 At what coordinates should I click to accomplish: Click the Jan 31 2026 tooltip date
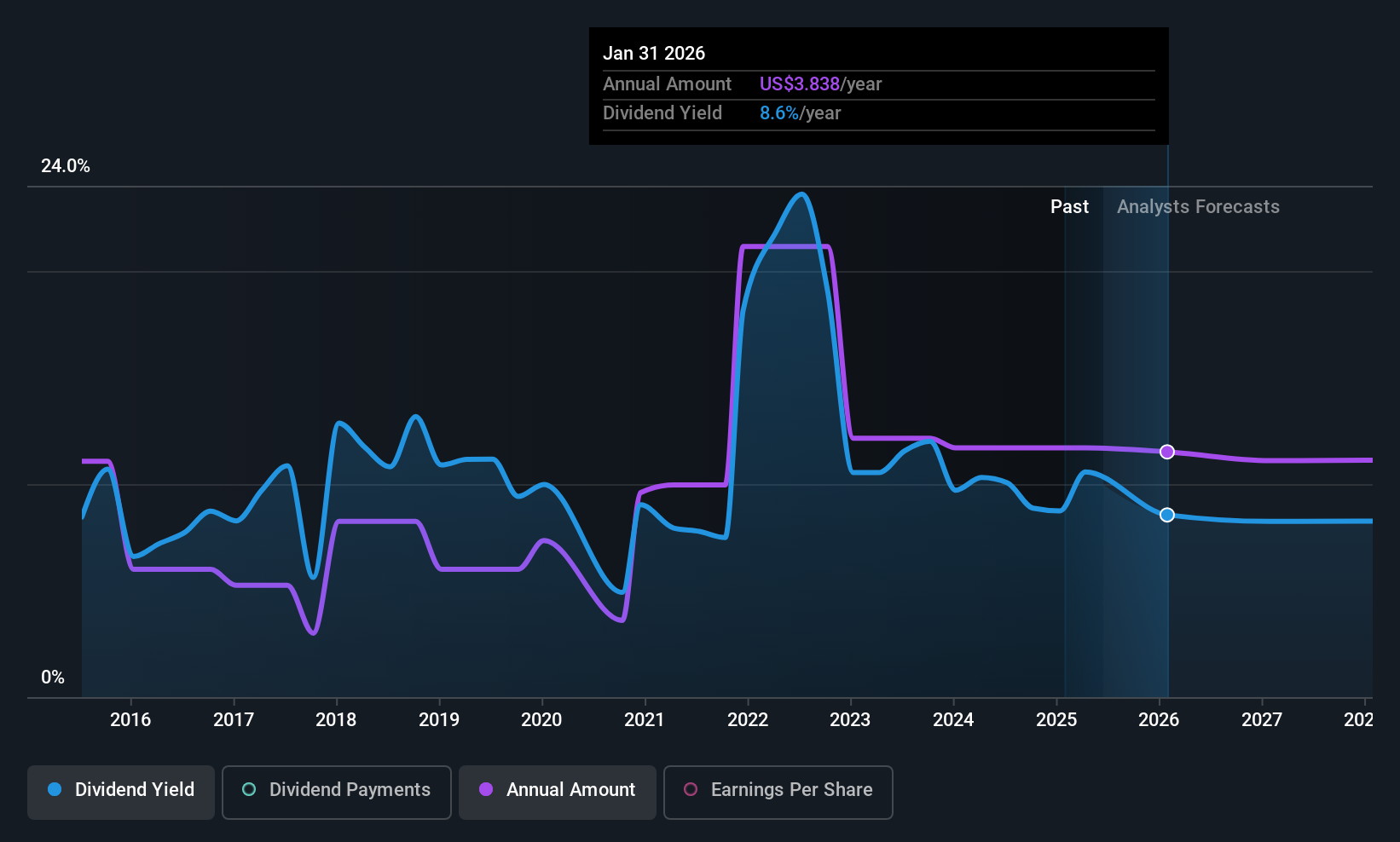point(654,53)
